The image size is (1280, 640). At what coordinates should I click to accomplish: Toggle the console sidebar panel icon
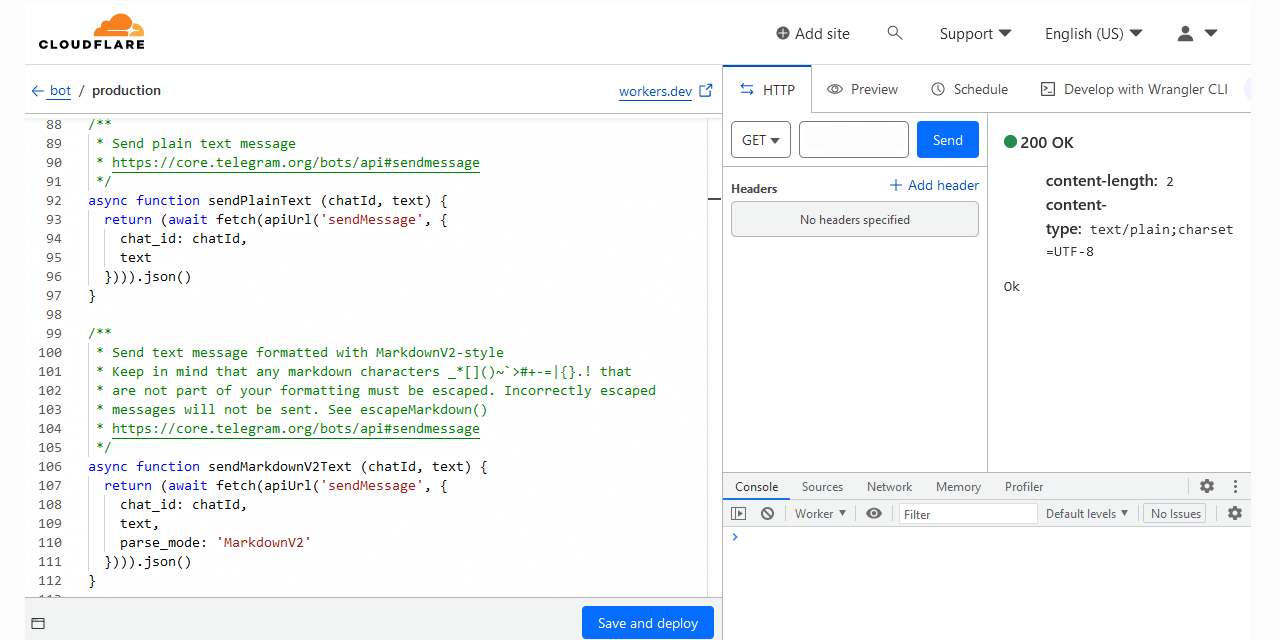pyautogui.click(x=738, y=513)
